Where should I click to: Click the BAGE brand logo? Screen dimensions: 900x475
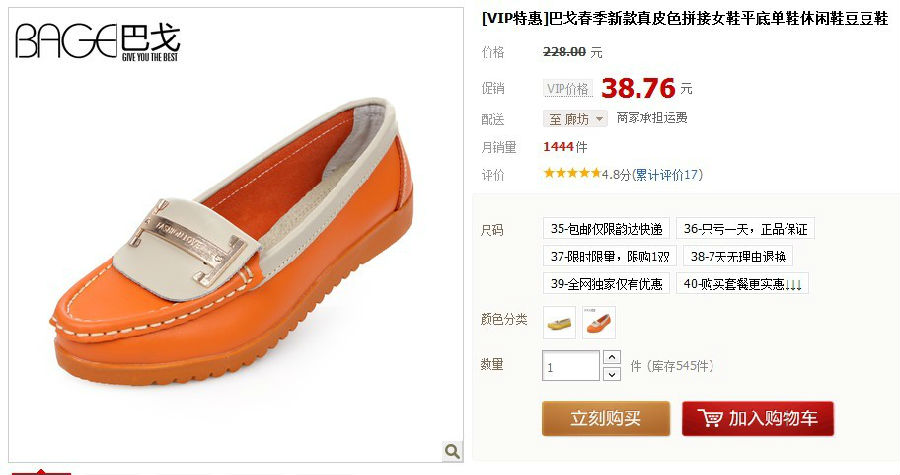click(98, 42)
